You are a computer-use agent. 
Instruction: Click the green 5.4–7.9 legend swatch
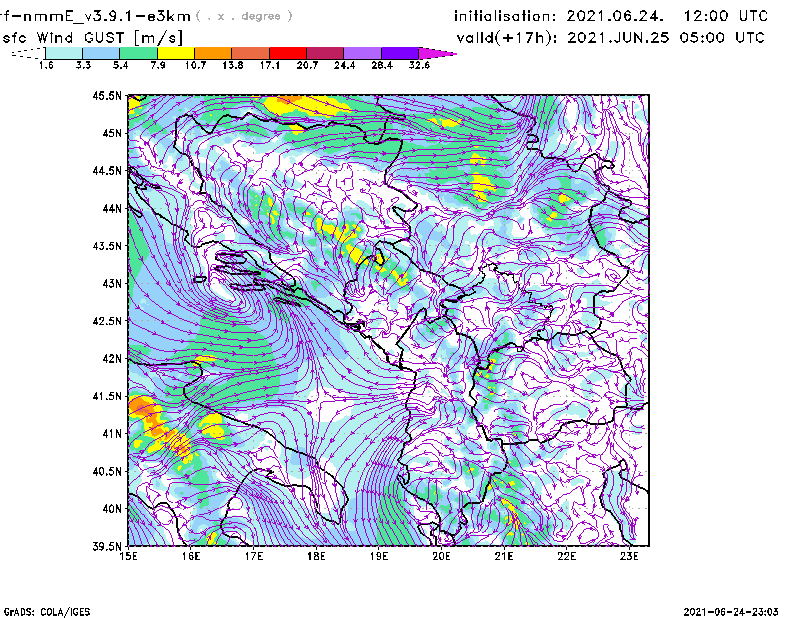138,53
